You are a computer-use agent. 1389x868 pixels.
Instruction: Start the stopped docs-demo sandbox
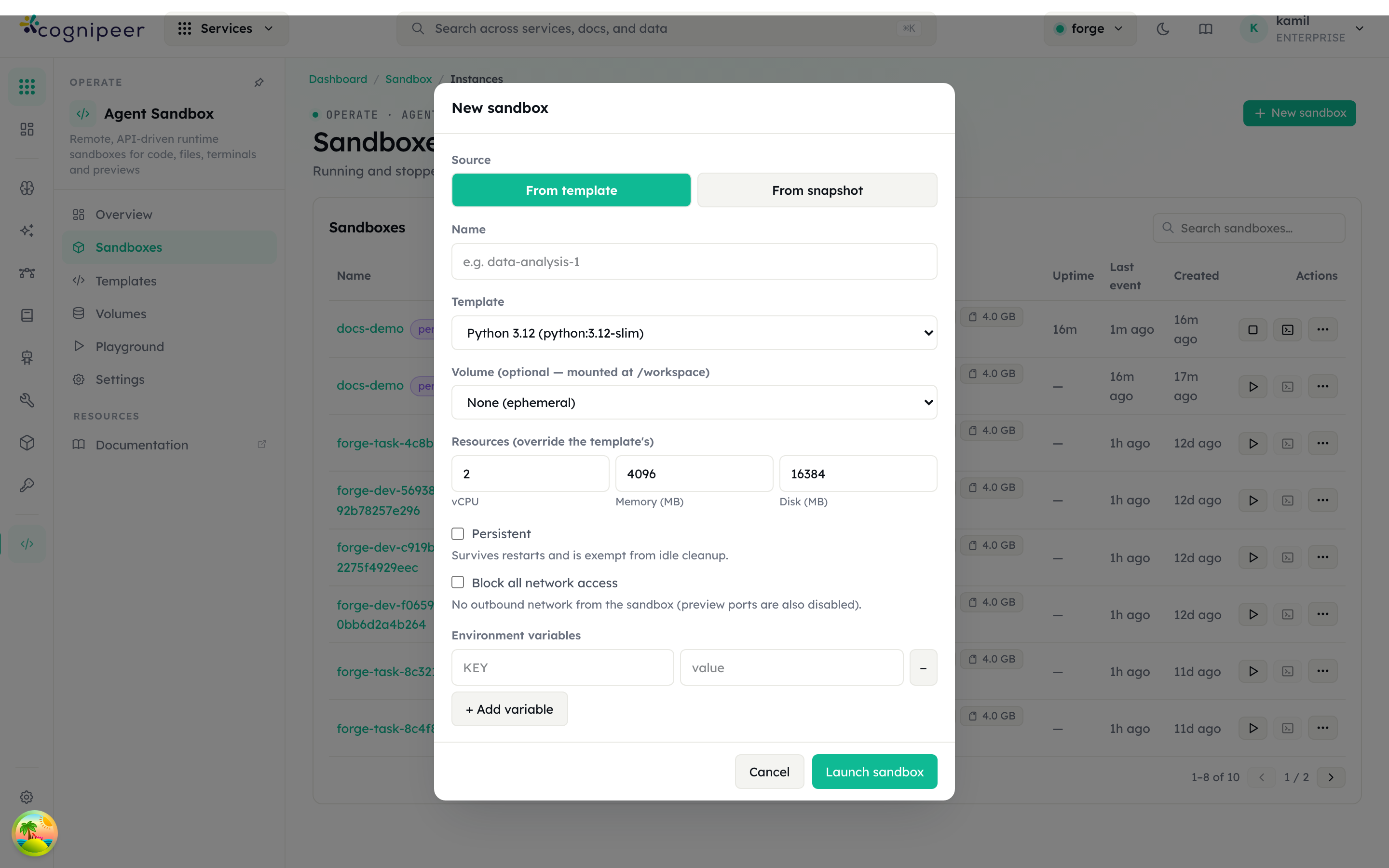[x=1253, y=386]
